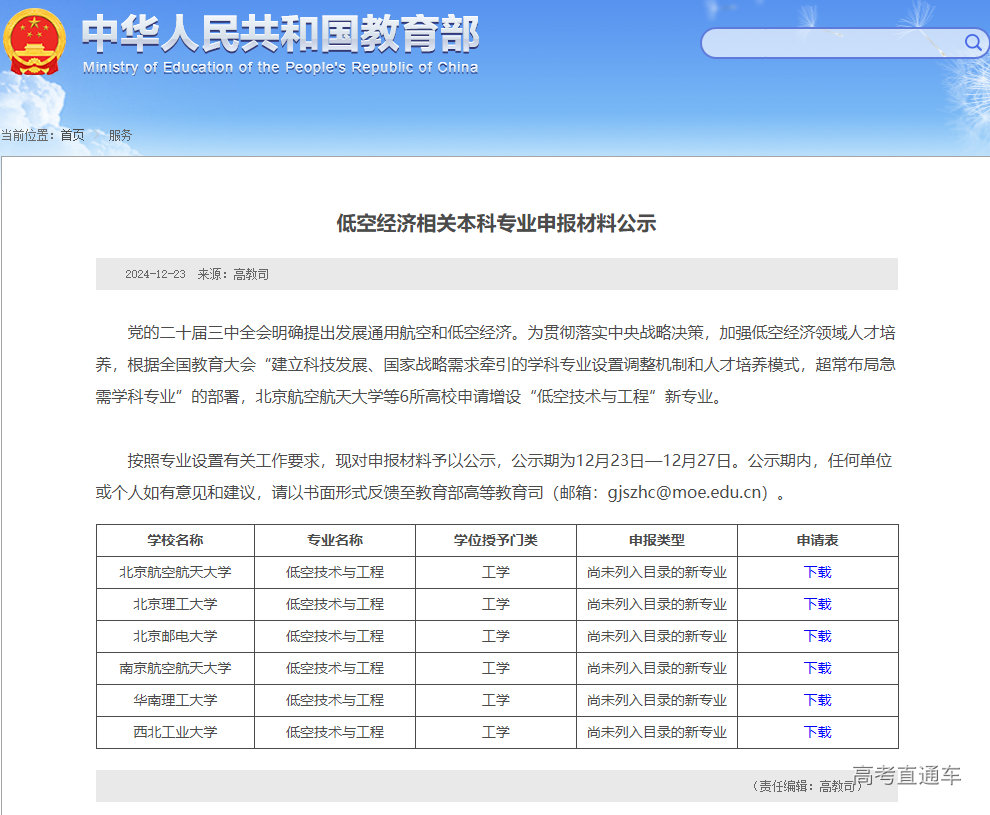
Task: Download 北京理工大学 application form
Action: coord(817,604)
